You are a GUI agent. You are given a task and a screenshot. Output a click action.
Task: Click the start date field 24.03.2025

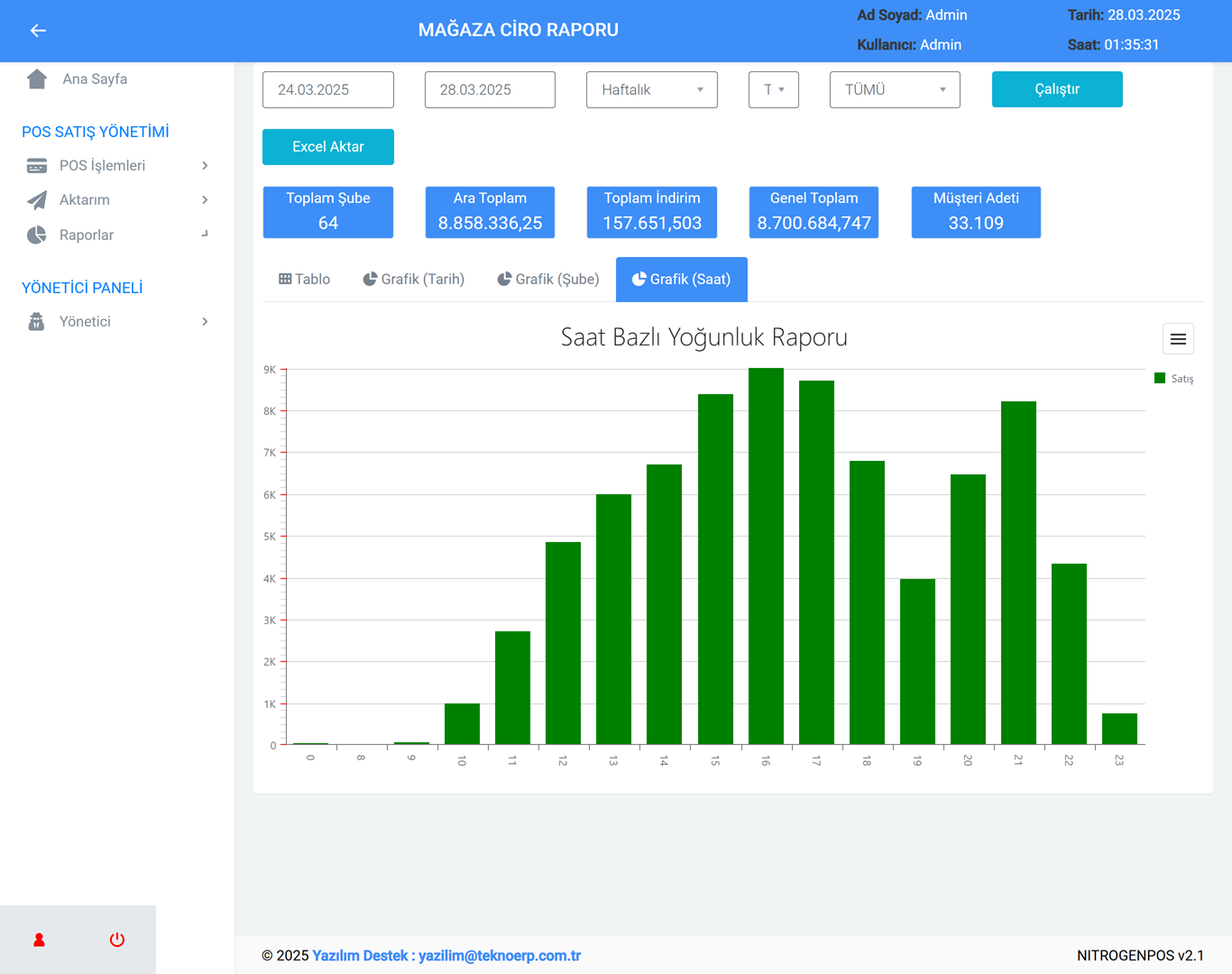click(x=328, y=90)
